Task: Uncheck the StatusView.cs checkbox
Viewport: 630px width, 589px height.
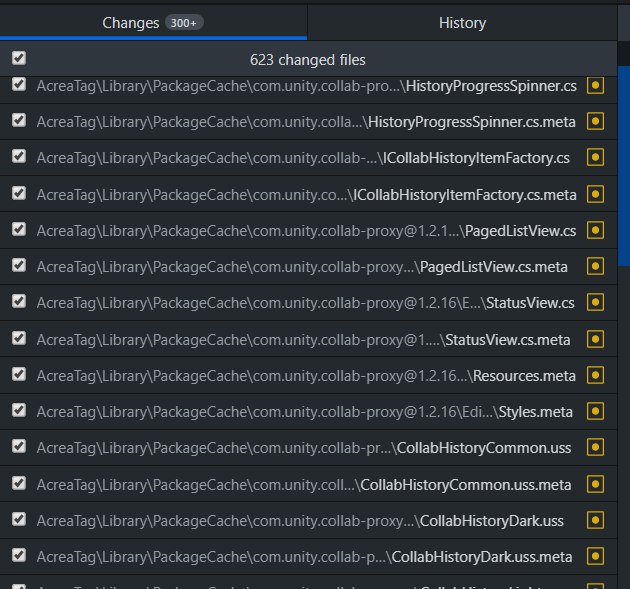Action: pos(19,301)
